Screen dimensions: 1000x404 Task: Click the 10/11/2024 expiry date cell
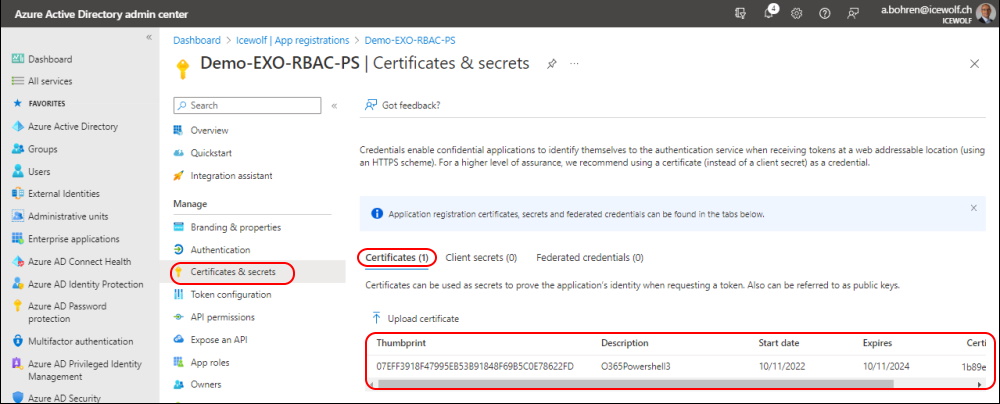[x=886, y=366]
